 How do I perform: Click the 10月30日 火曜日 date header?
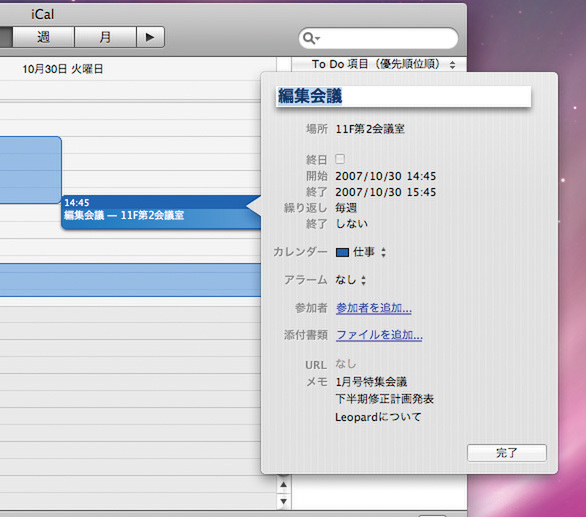(x=62, y=69)
